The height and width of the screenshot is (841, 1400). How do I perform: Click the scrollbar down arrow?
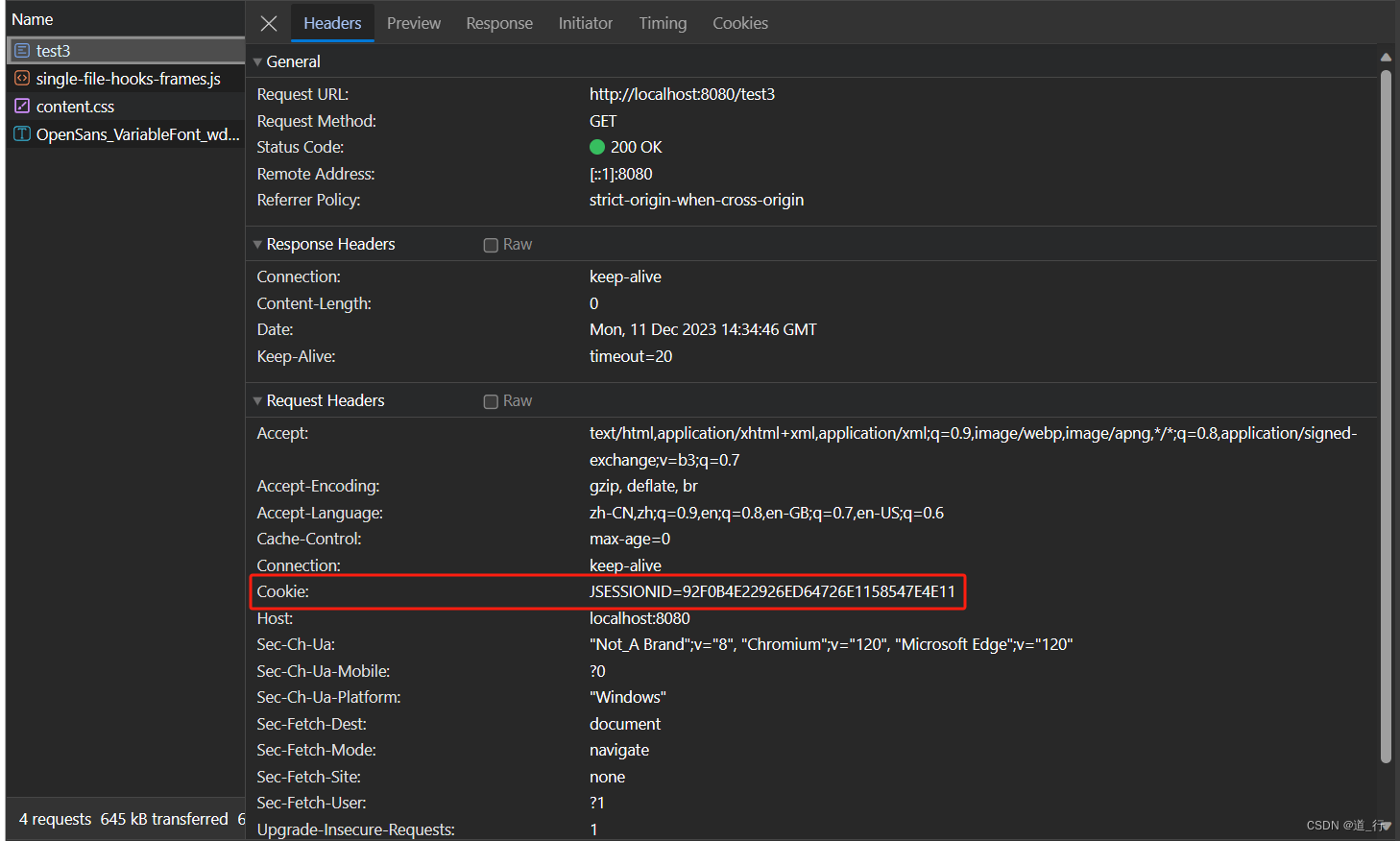1386,826
